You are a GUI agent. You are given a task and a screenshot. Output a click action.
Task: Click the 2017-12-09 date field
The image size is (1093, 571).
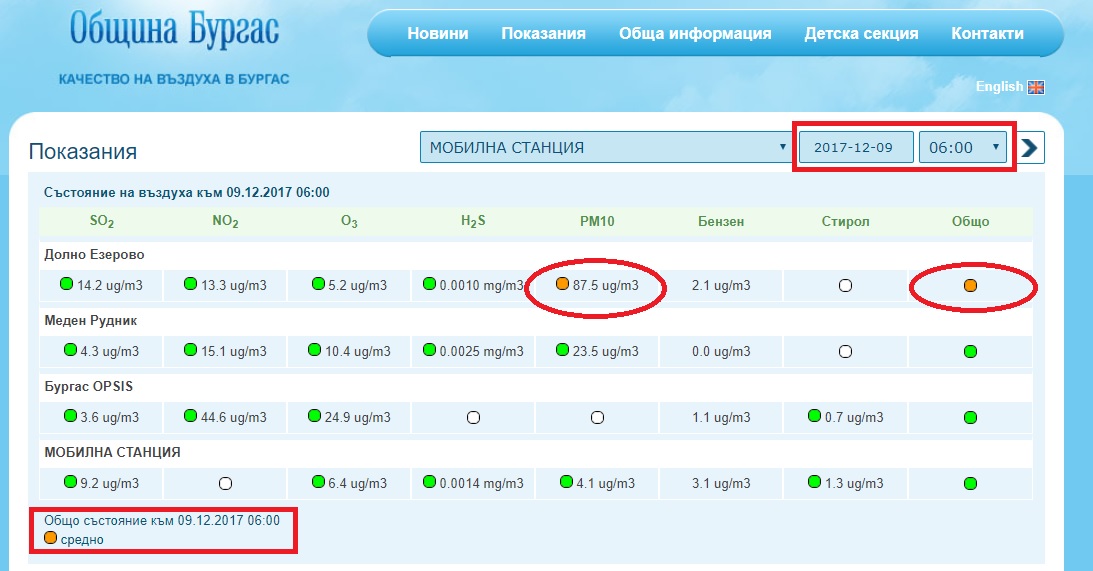(x=856, y=148)
